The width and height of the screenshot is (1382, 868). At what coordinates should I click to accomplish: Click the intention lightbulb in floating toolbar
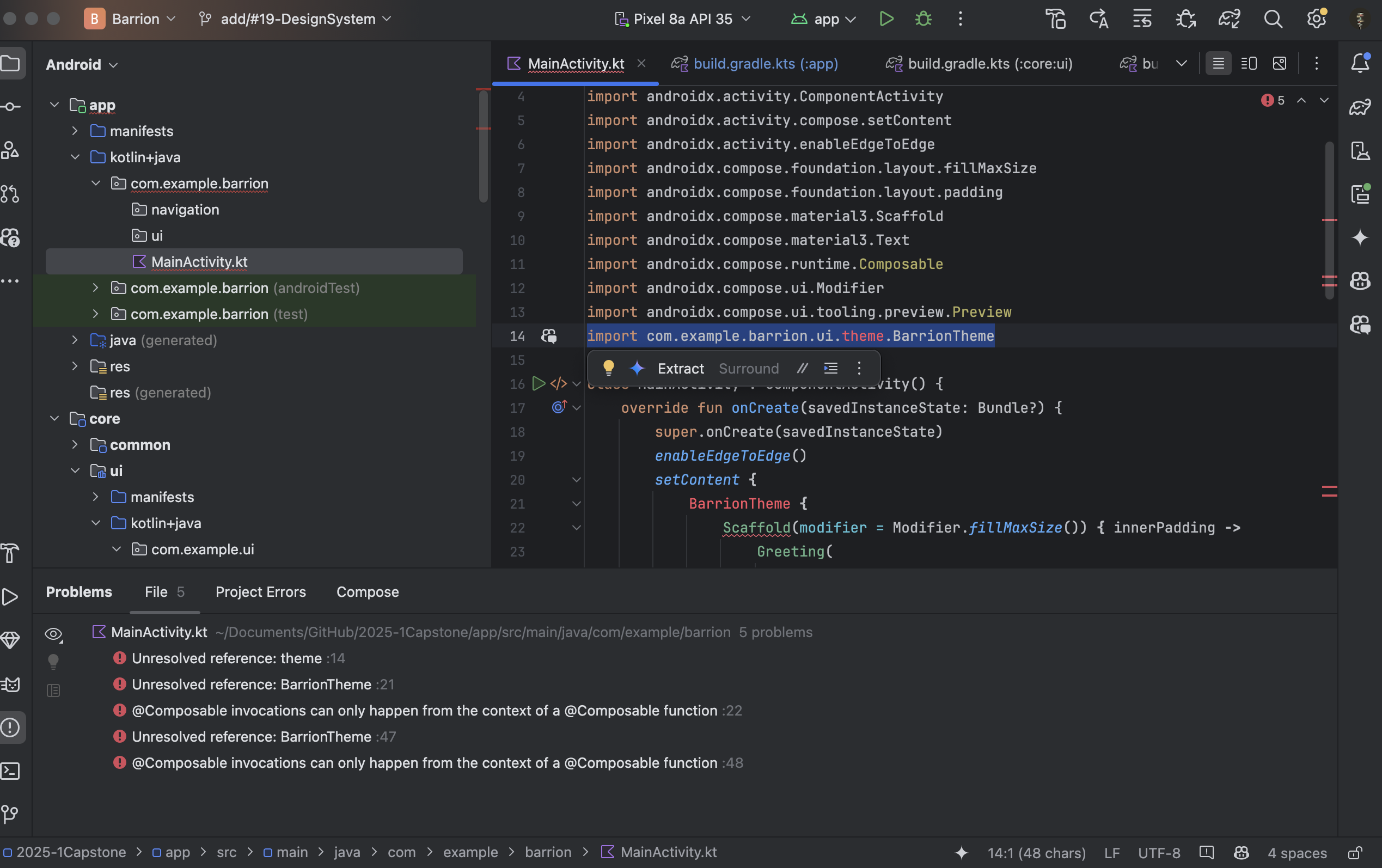click(608, 368)
